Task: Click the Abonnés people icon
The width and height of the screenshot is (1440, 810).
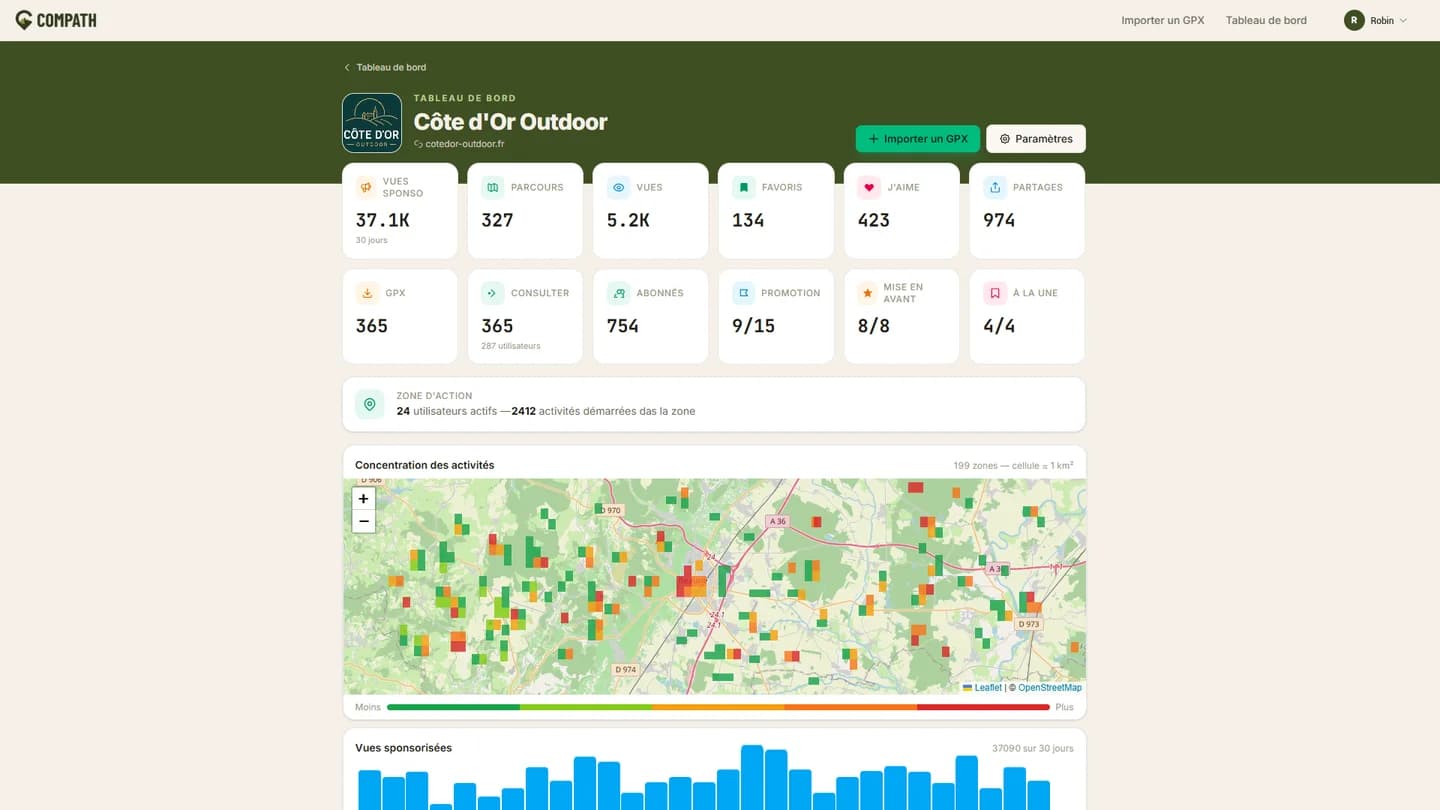Action: pos(618,293)
